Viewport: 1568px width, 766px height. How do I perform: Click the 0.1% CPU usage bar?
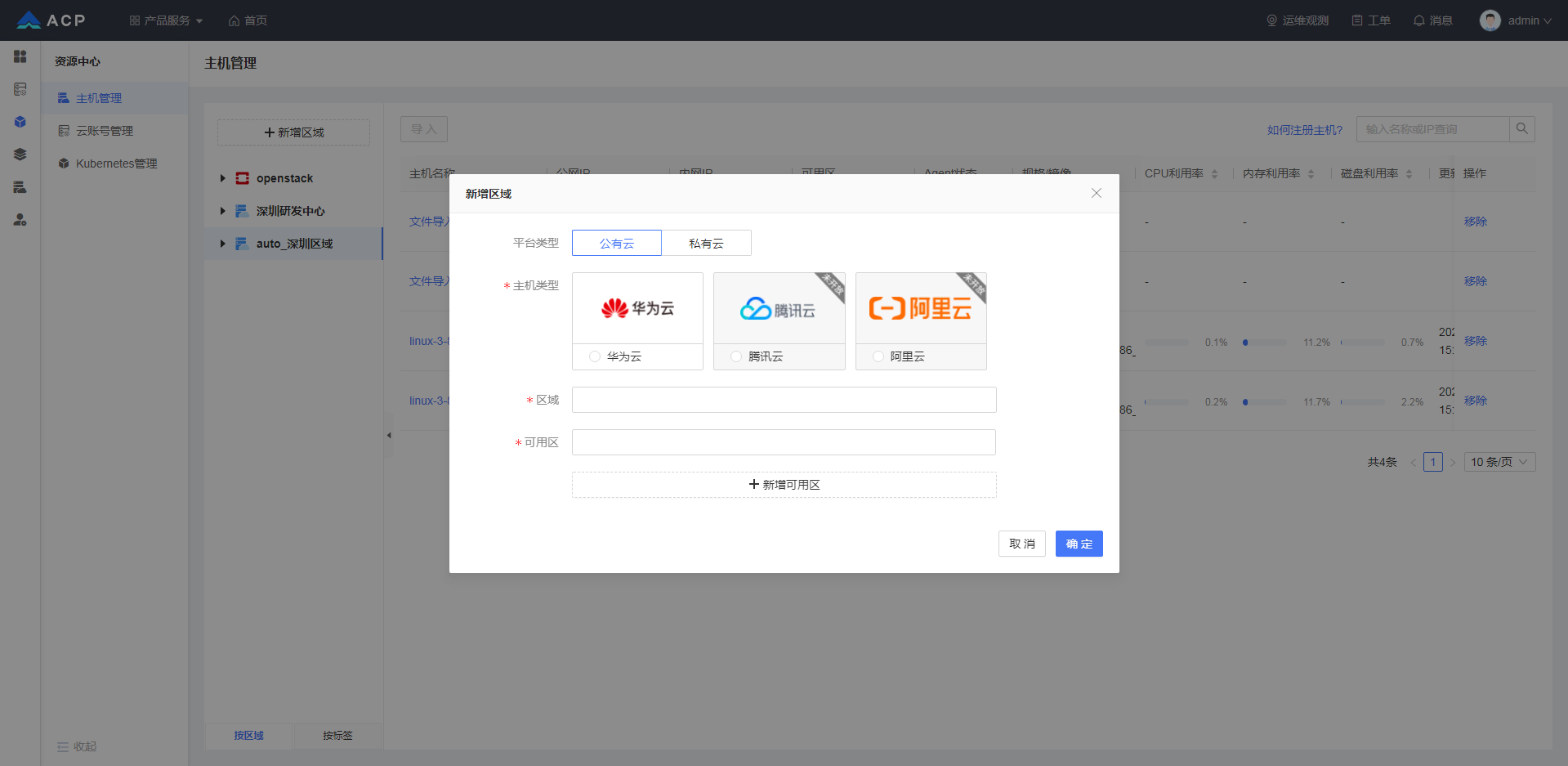point(1167,343)
